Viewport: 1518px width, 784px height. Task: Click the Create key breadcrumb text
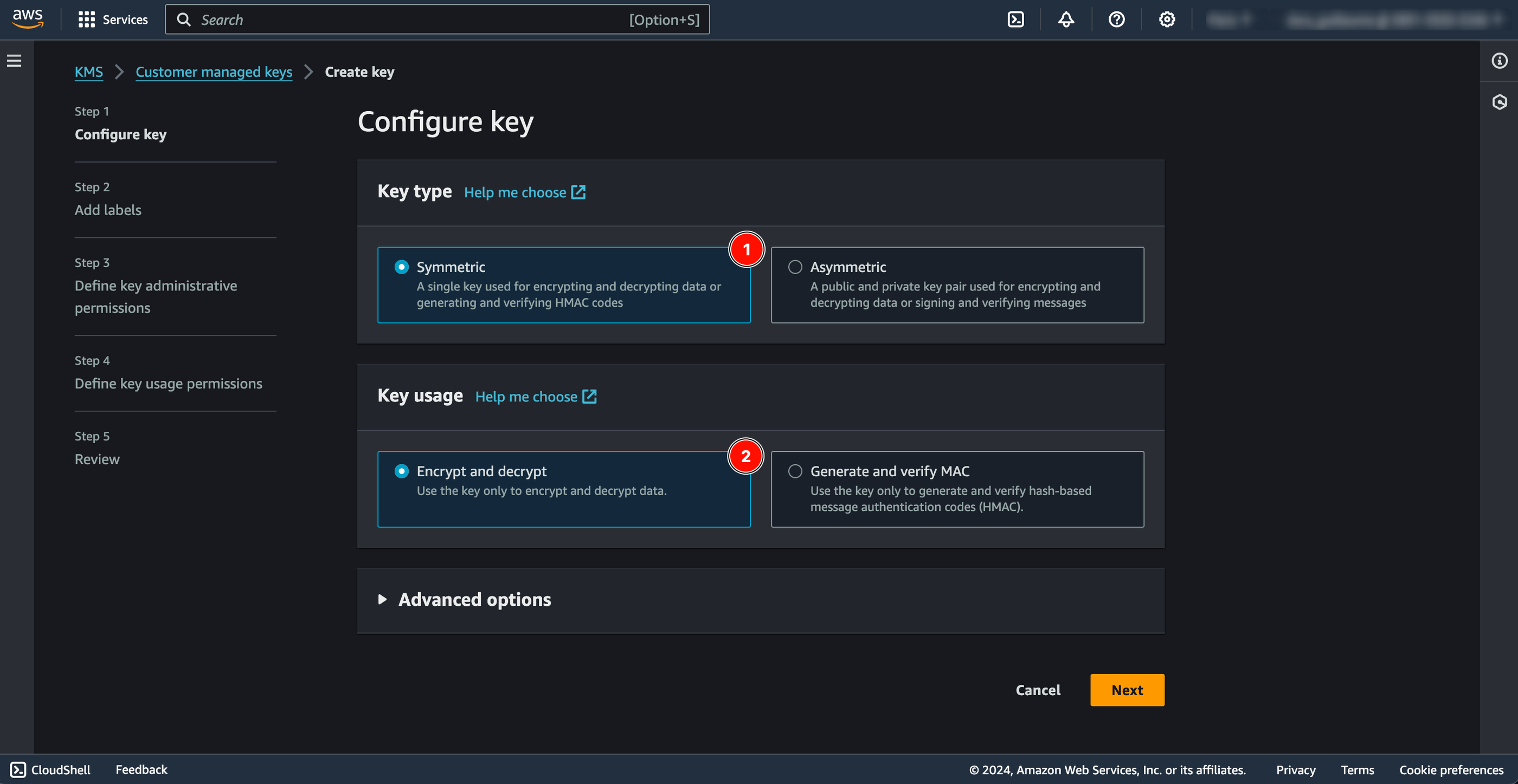click(359, 72)
